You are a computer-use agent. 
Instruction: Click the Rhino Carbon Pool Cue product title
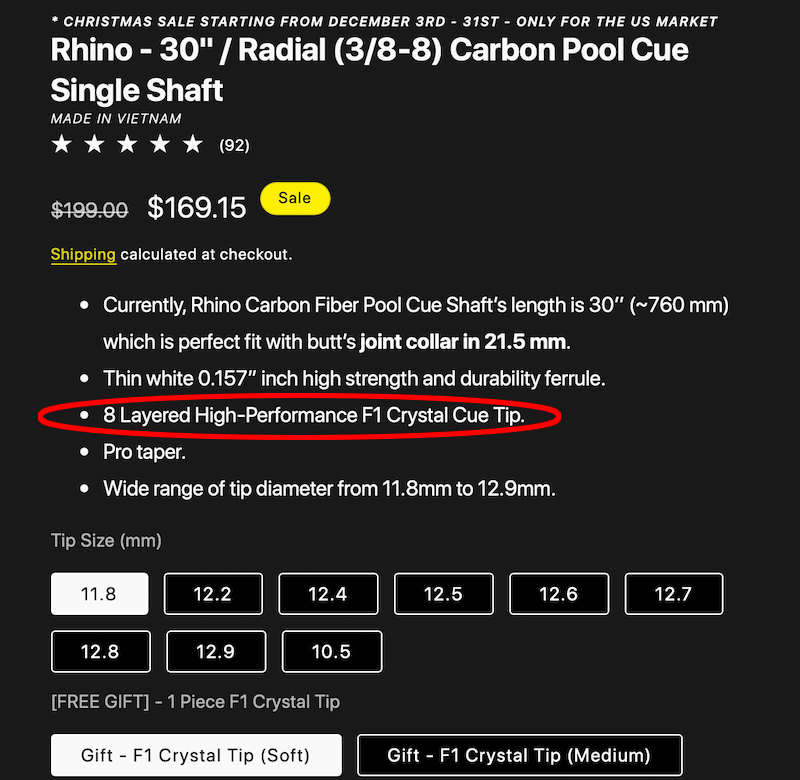(370, 70)
